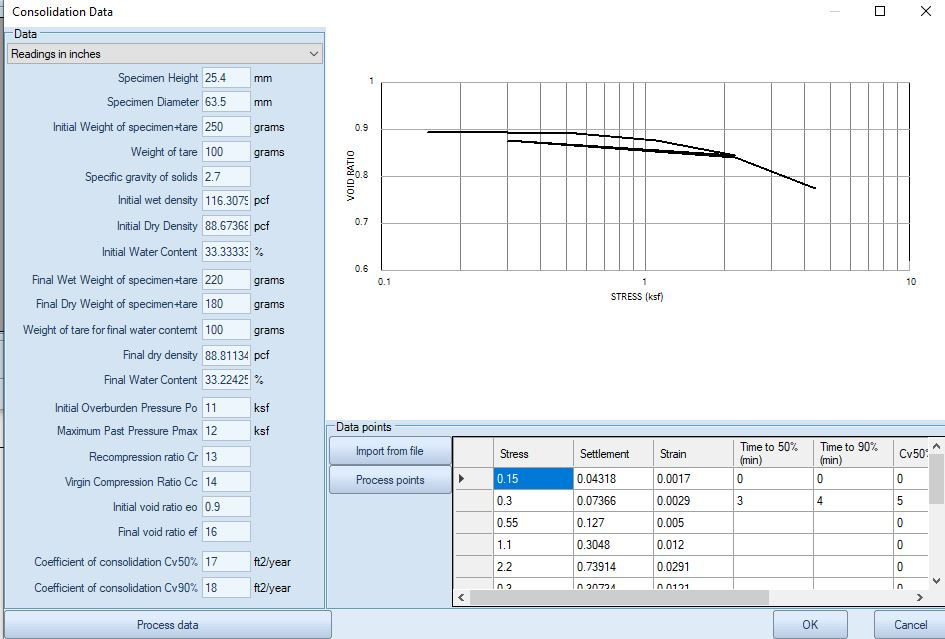Image resolution: width=945 pixels, height=639 pixels.
Task: Edit Final Wet Weight of specimen+tare field
Action: point(226,280)
